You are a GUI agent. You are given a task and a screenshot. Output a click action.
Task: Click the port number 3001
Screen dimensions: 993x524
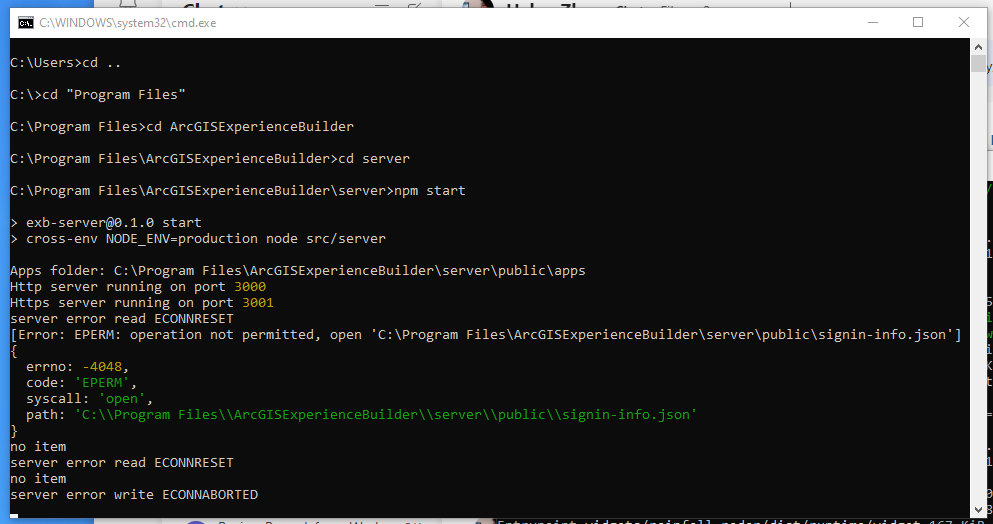pos(258,303)
